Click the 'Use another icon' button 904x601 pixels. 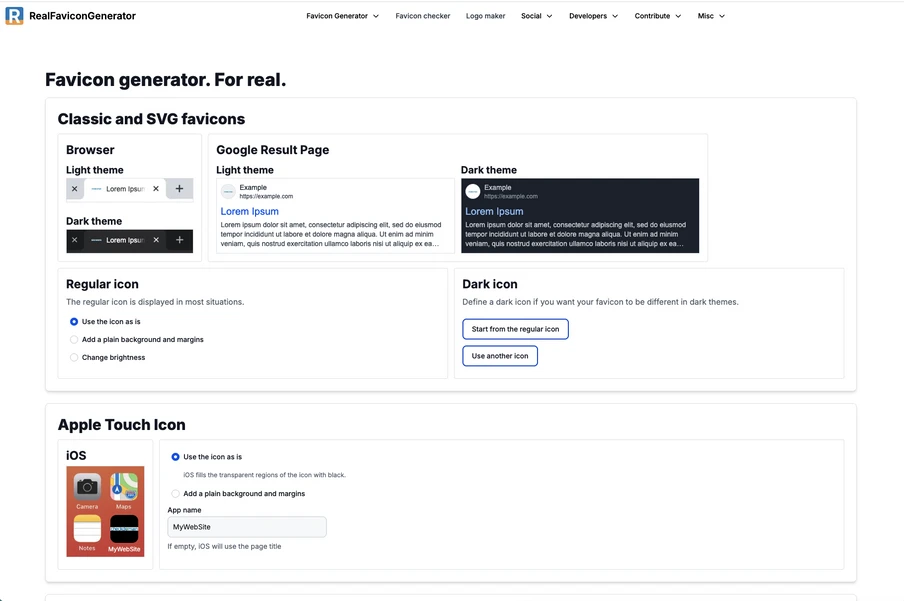(x=499, y=355)
